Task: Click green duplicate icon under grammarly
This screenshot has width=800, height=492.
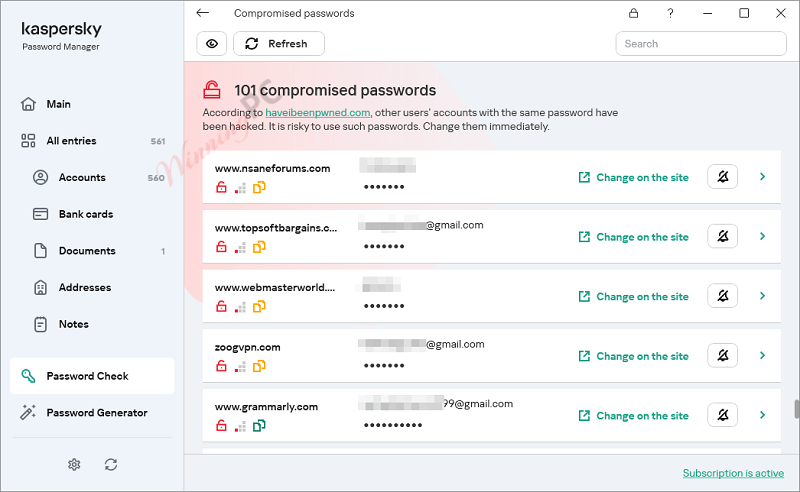Action: point(259,426)
